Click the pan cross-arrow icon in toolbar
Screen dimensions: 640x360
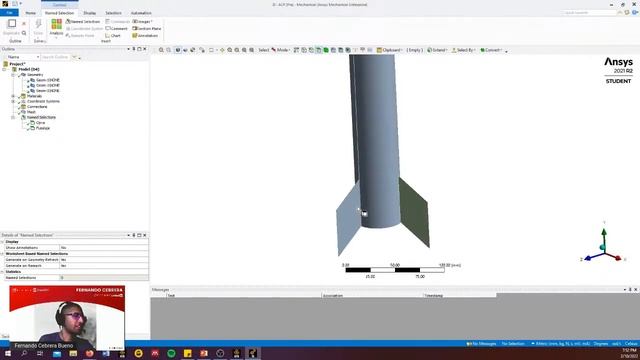222,50
